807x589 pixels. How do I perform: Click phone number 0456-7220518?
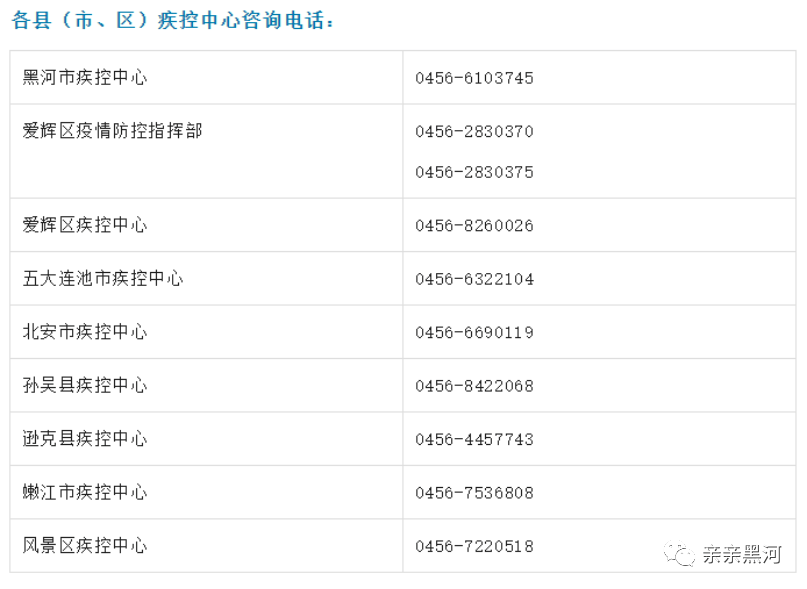(474, 547)
